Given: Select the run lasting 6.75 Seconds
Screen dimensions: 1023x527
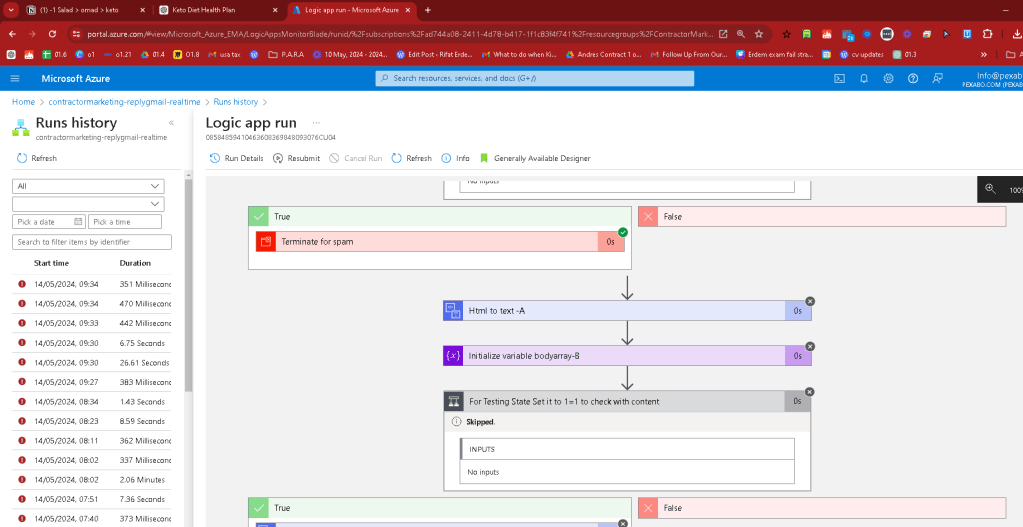Looking at the screenshot, I should click(x=92, y=343).
